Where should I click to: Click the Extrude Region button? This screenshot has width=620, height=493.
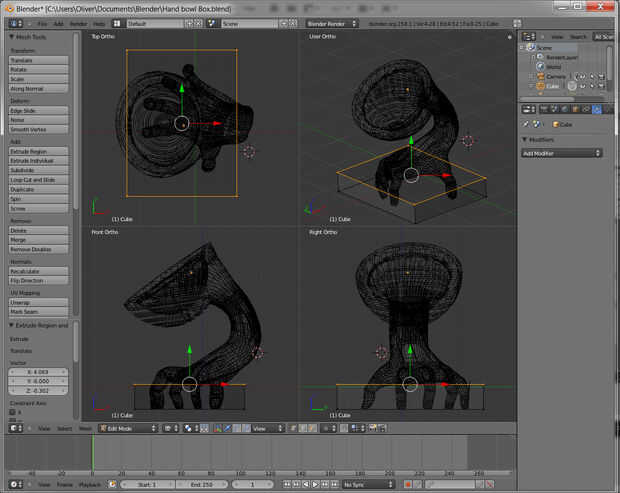coord(40,151)
